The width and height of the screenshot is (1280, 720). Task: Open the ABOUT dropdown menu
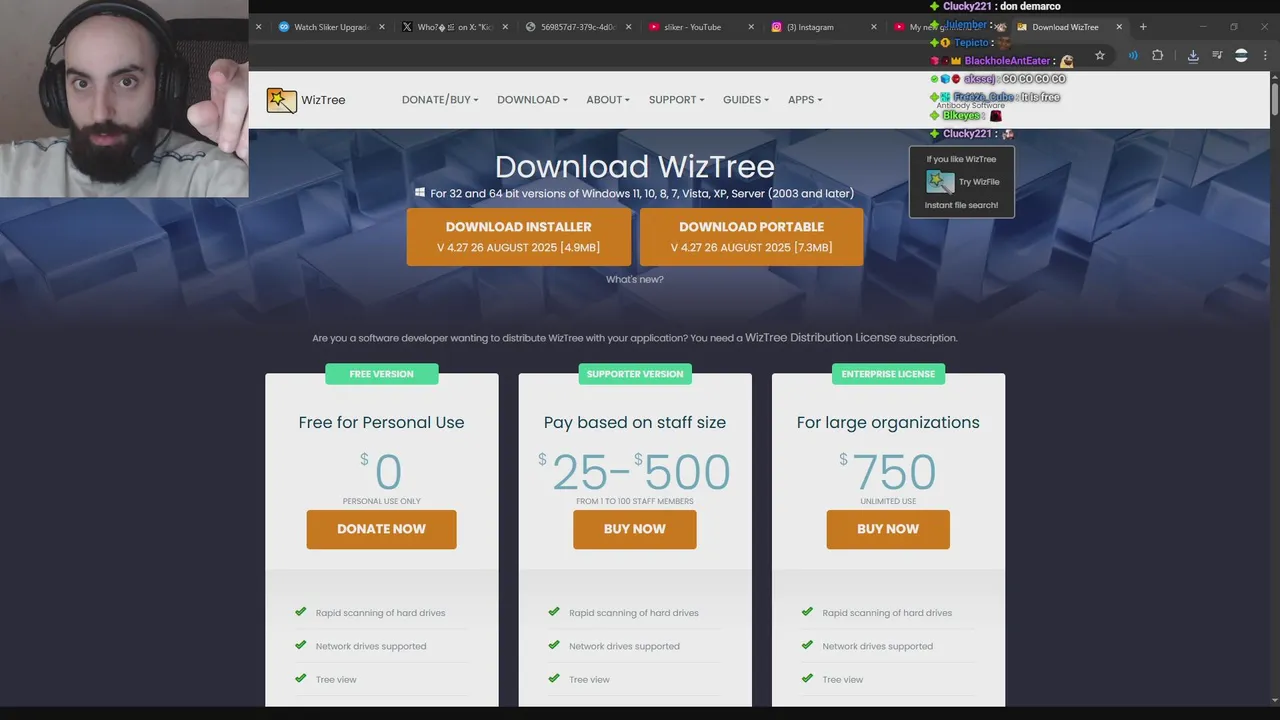click(608, 100)
